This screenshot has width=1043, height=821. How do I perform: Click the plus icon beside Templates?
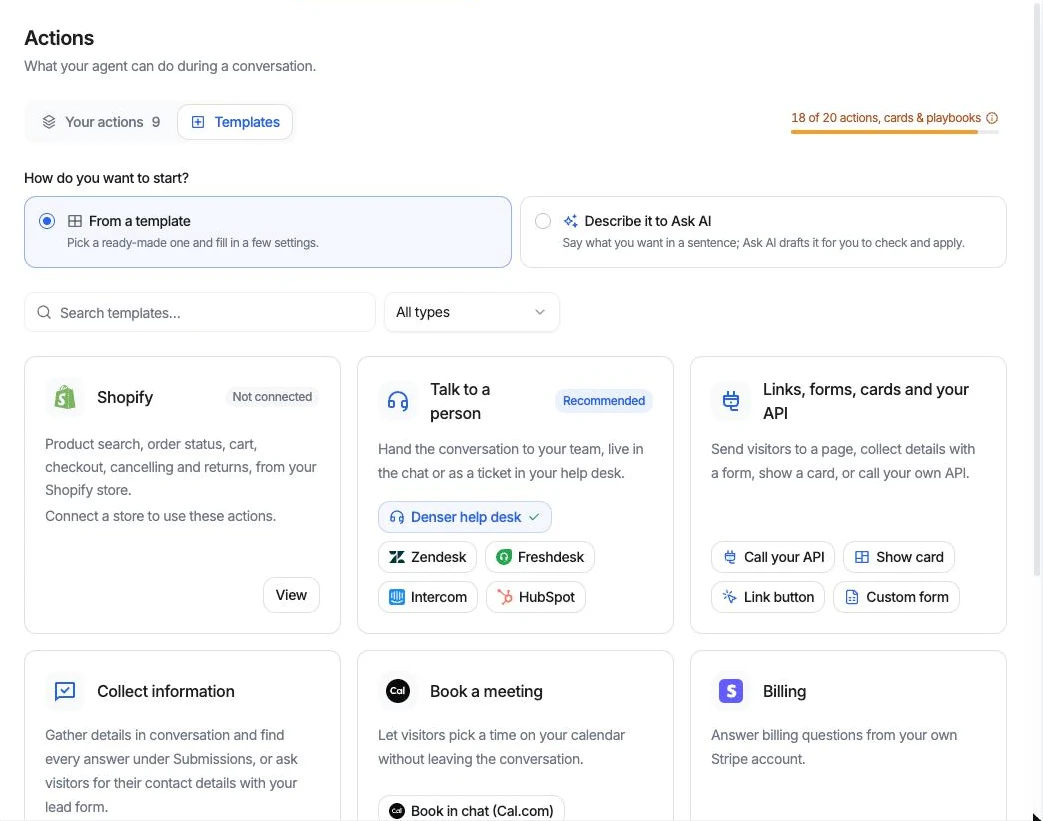click(x=198, y=122)
